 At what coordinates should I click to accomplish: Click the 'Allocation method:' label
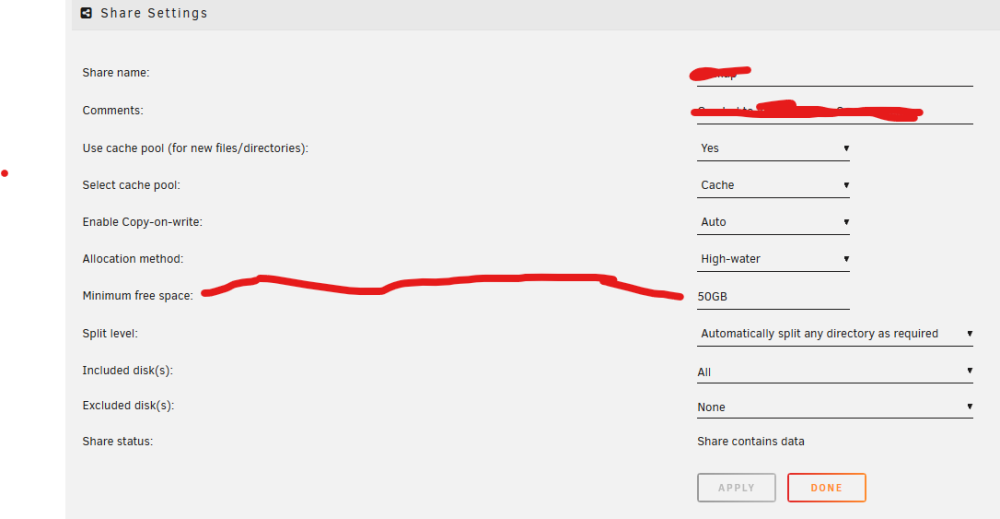pyautogui.click(x=133, y=259)
